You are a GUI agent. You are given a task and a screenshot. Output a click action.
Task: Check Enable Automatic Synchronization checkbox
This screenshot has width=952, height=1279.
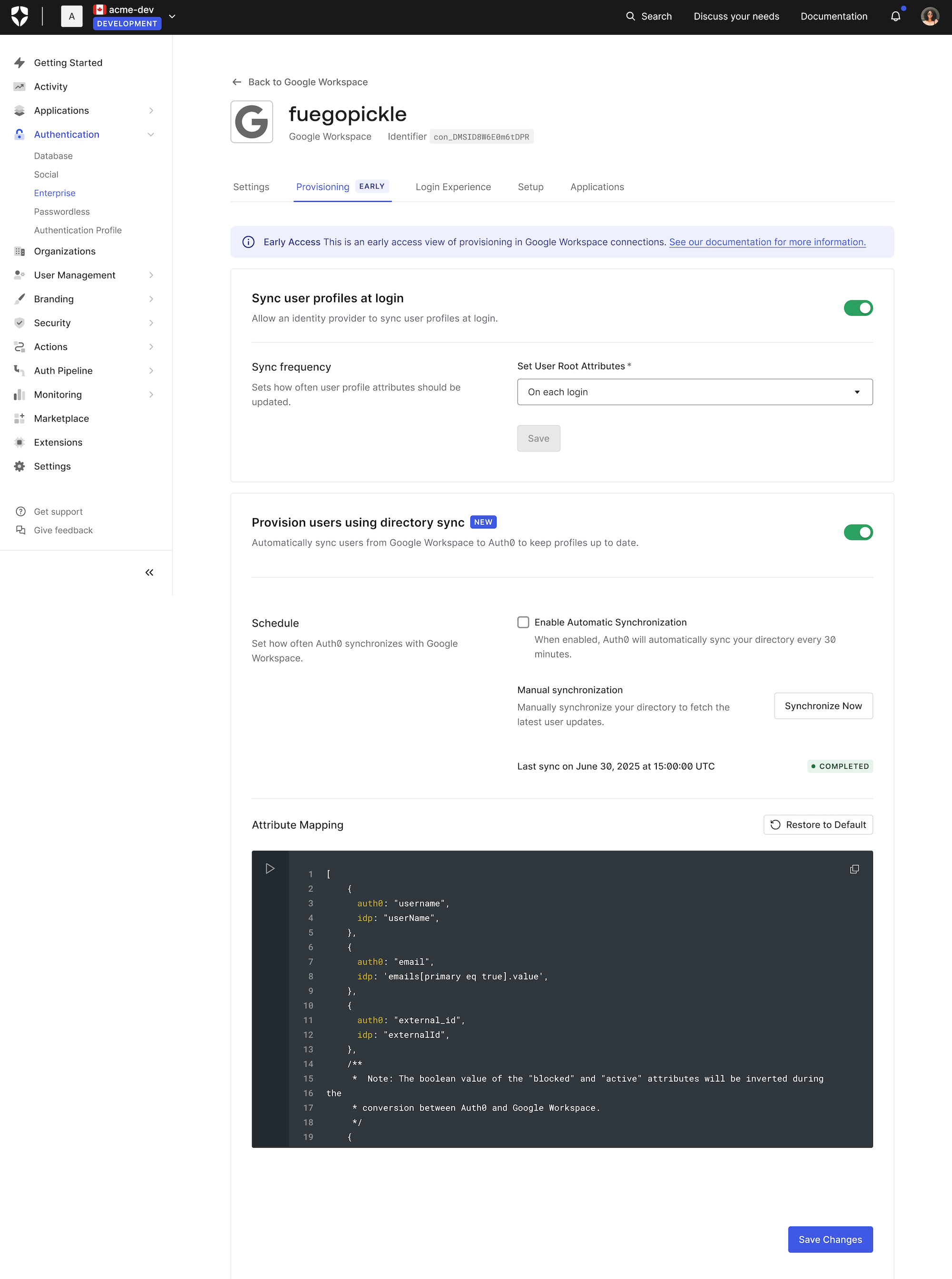pyautogui.click(x=523, y=622)
